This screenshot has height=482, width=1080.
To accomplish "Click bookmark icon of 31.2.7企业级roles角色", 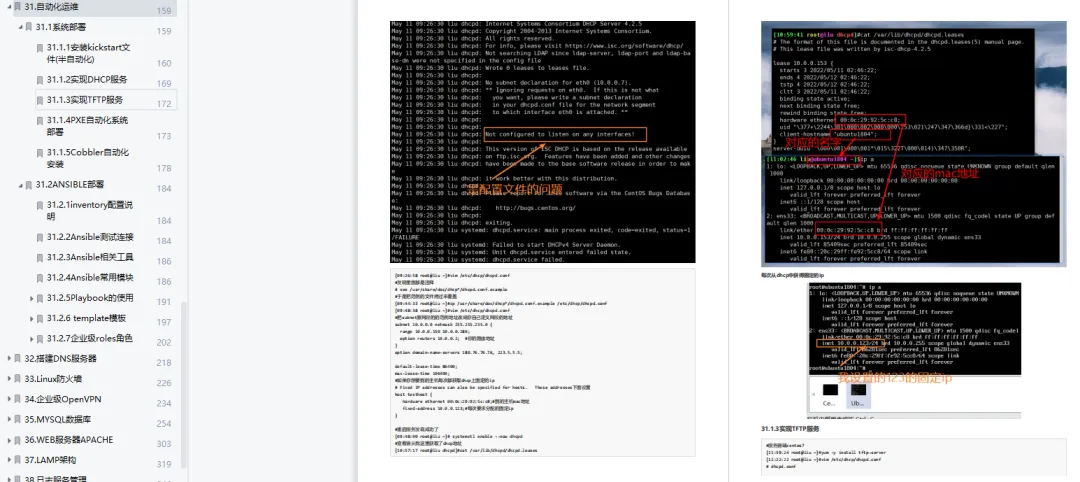I will 40,339.
